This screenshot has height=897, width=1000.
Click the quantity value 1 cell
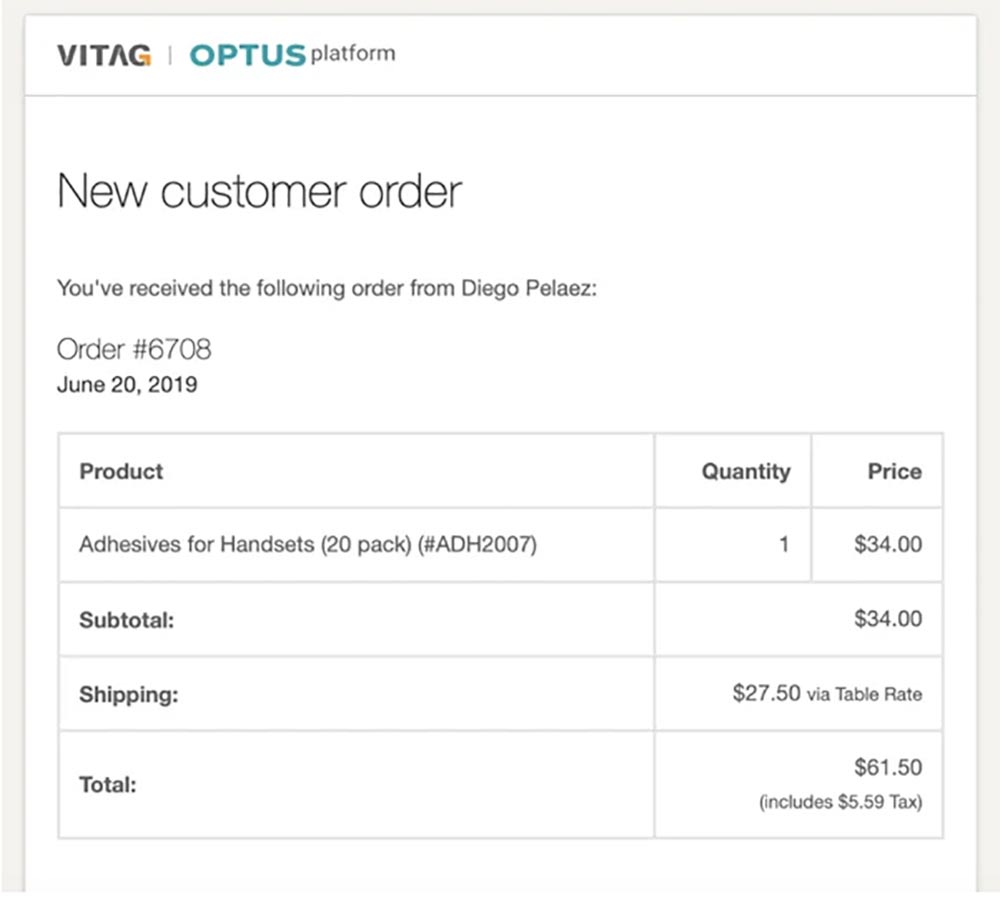[784, 545]
